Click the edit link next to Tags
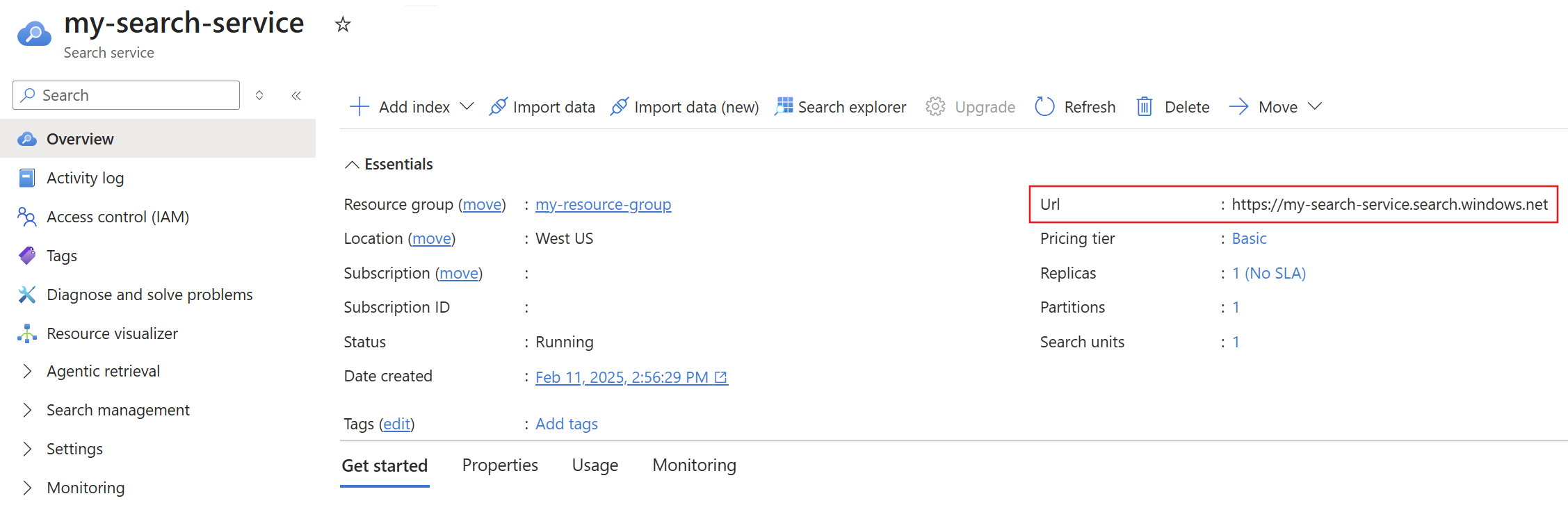Image resolution: width=1568 pixels, height=512 pixels. coord(396,424)
